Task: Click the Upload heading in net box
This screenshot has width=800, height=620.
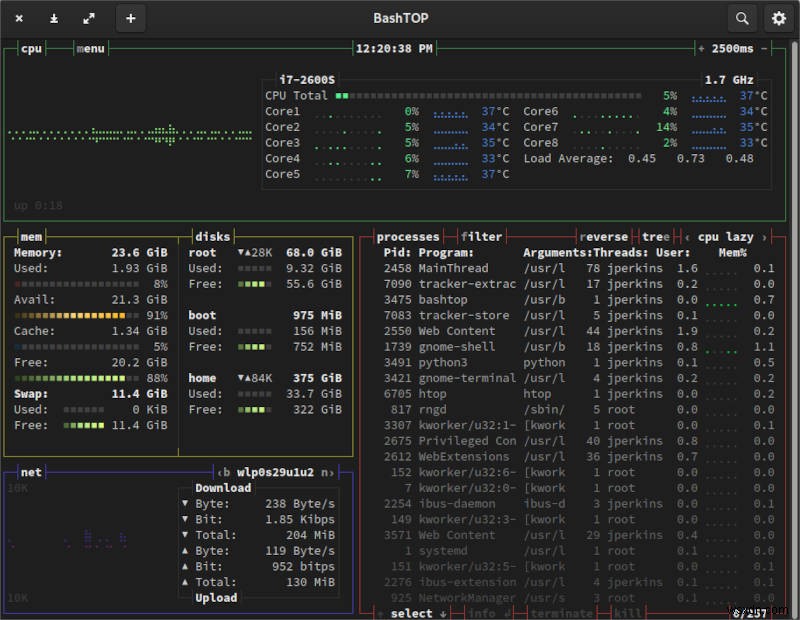Action: pos(216,598)
